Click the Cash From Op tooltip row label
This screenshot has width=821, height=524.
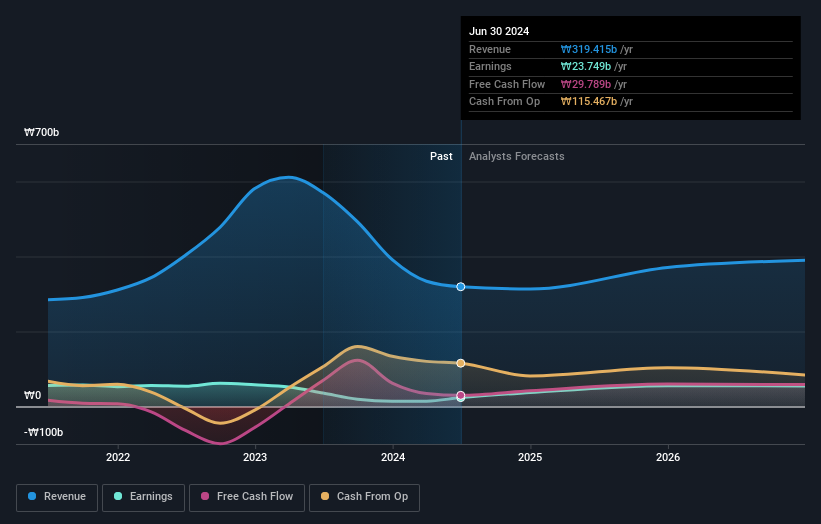coord(504,102)
